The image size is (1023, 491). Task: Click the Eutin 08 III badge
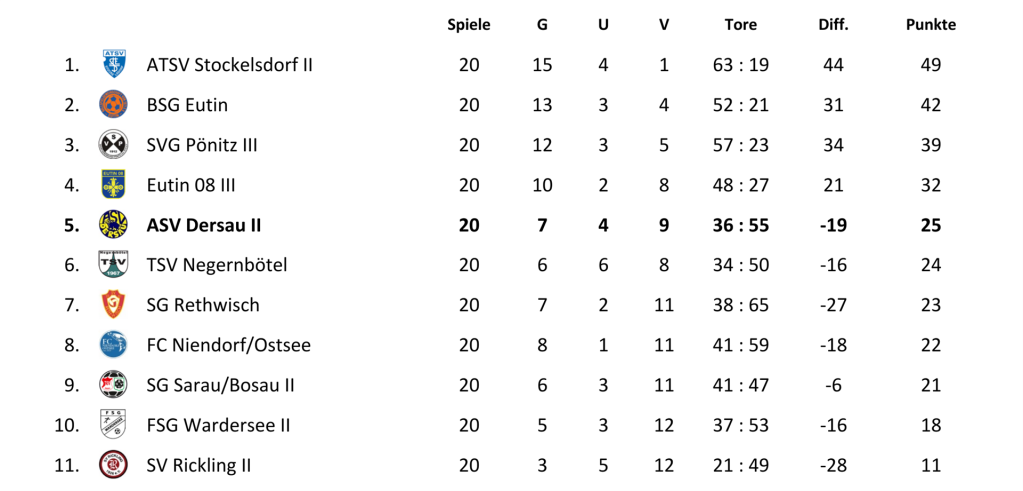click(113, 185)
